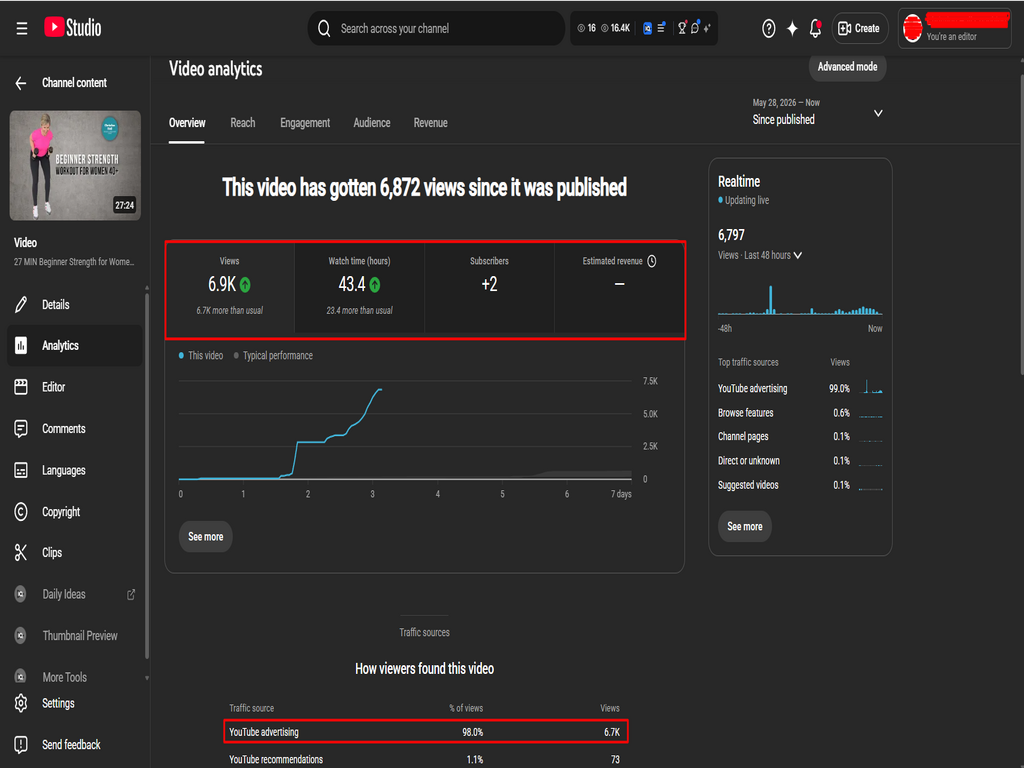Open the Since published date range dropdown
The image size is (1024, 768).
point(816,112)
